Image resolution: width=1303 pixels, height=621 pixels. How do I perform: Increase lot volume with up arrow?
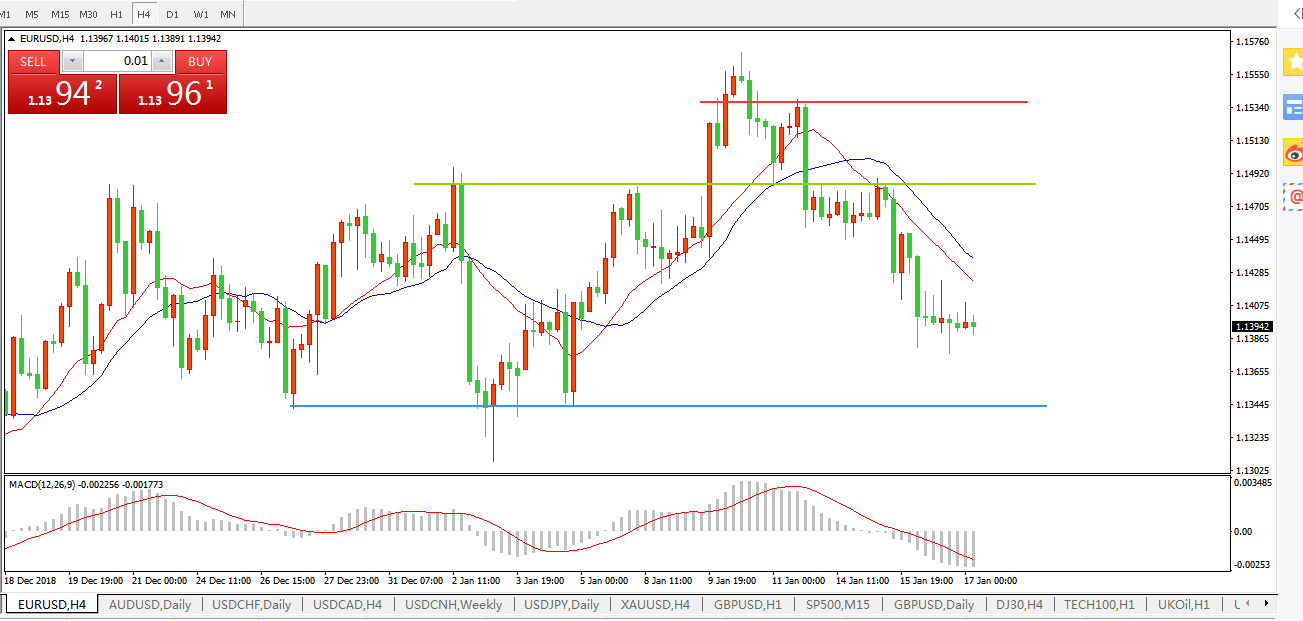[x=162, y=61]
